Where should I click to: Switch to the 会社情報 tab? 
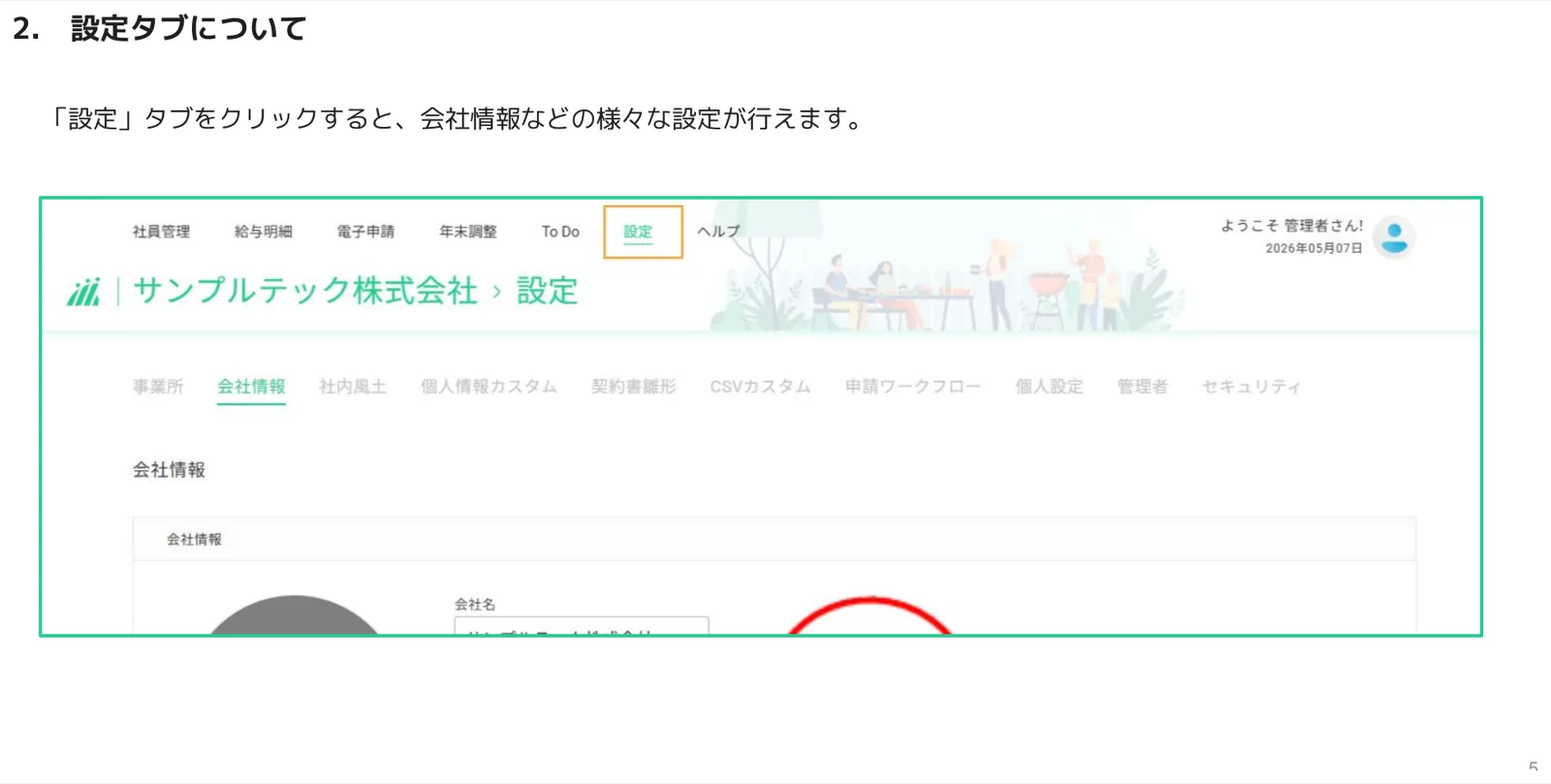tap(251, 387)
